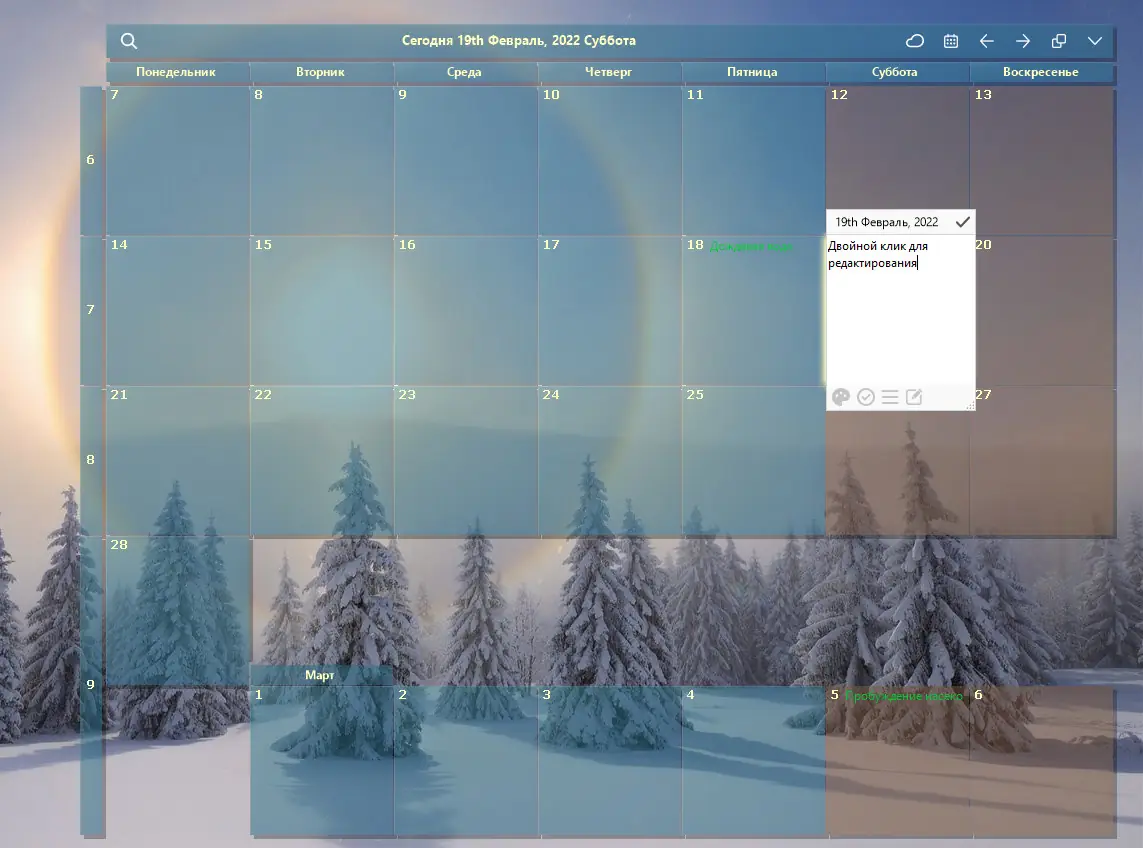Click the Воскресенье column header

click(1040, 71)
